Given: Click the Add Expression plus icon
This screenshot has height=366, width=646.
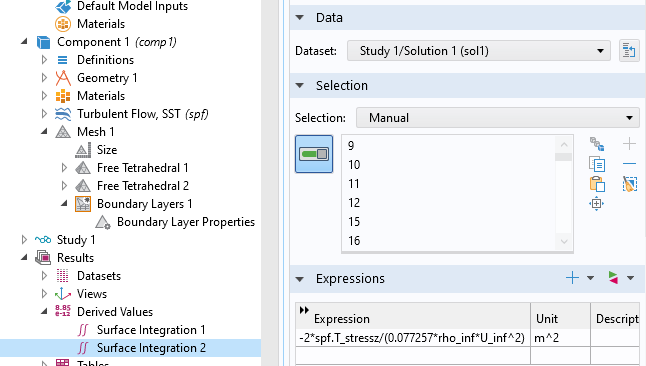Looking at the screenshot, I should 572,278.
